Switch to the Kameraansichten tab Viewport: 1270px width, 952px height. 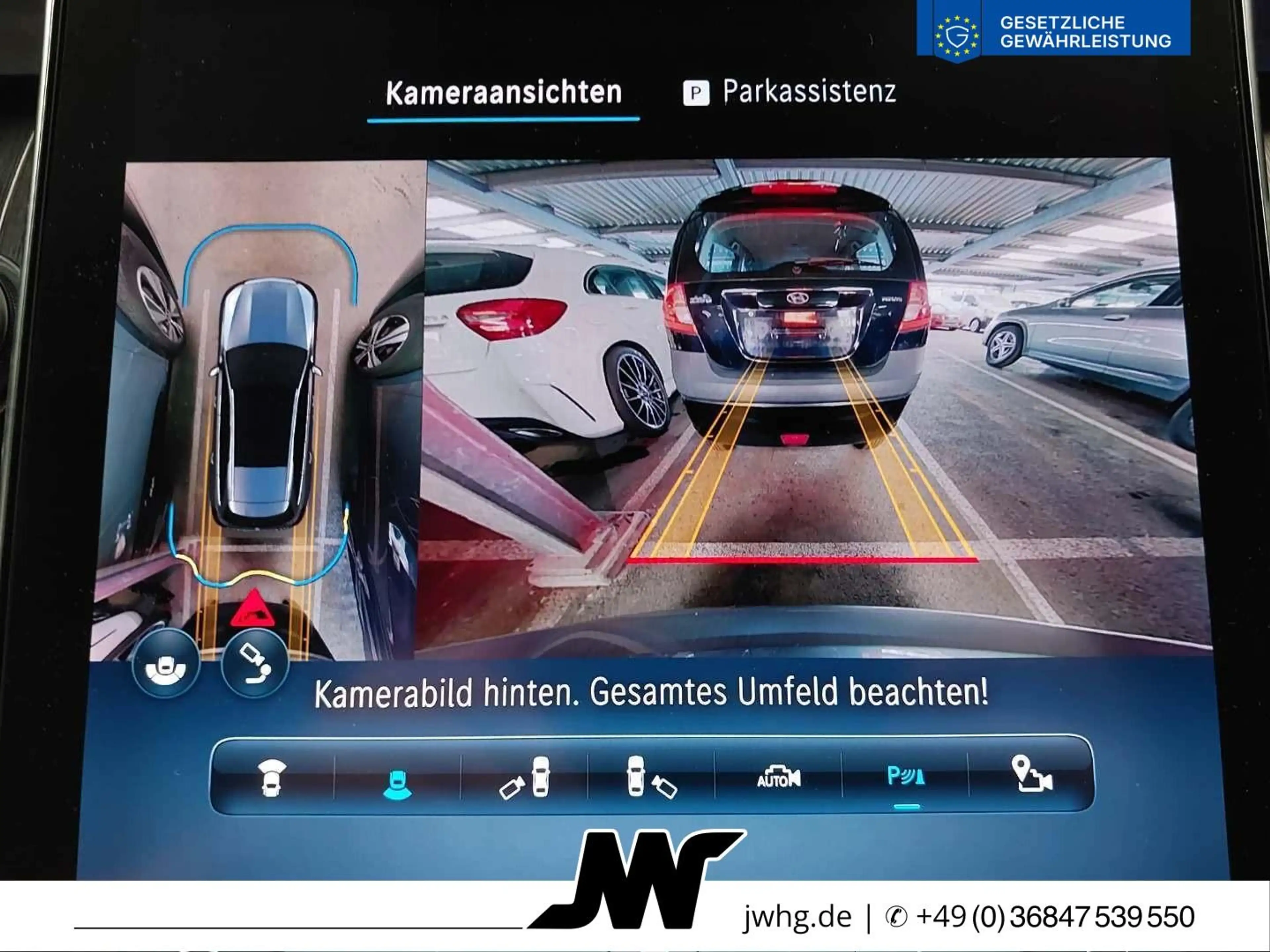pyautogui.click(x=503, y=92)
